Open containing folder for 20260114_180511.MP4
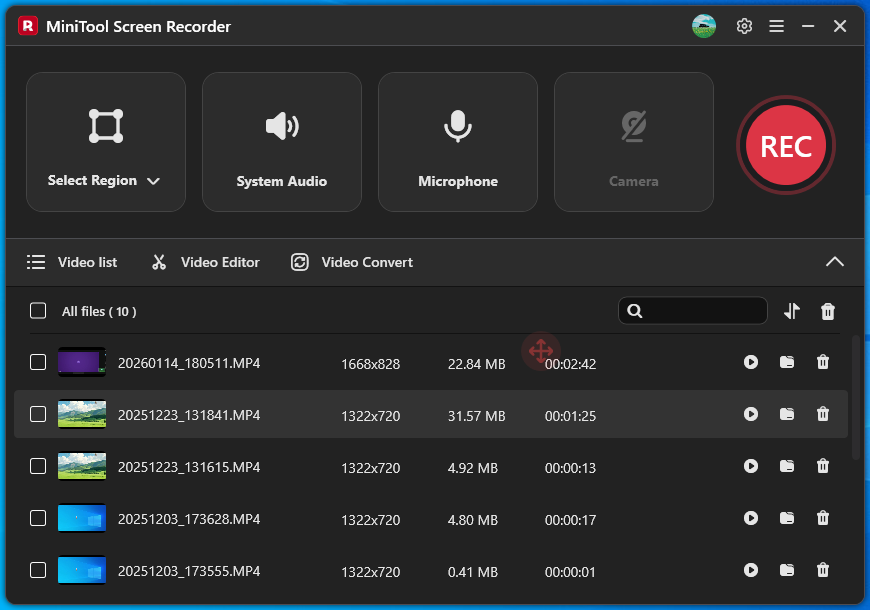870x610 pixels. (787, 362)
